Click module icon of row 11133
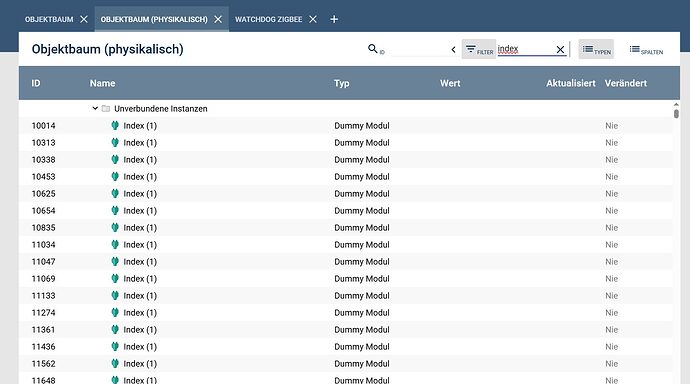Viewport: 690px width, 384px height. (x=115, y=296)
